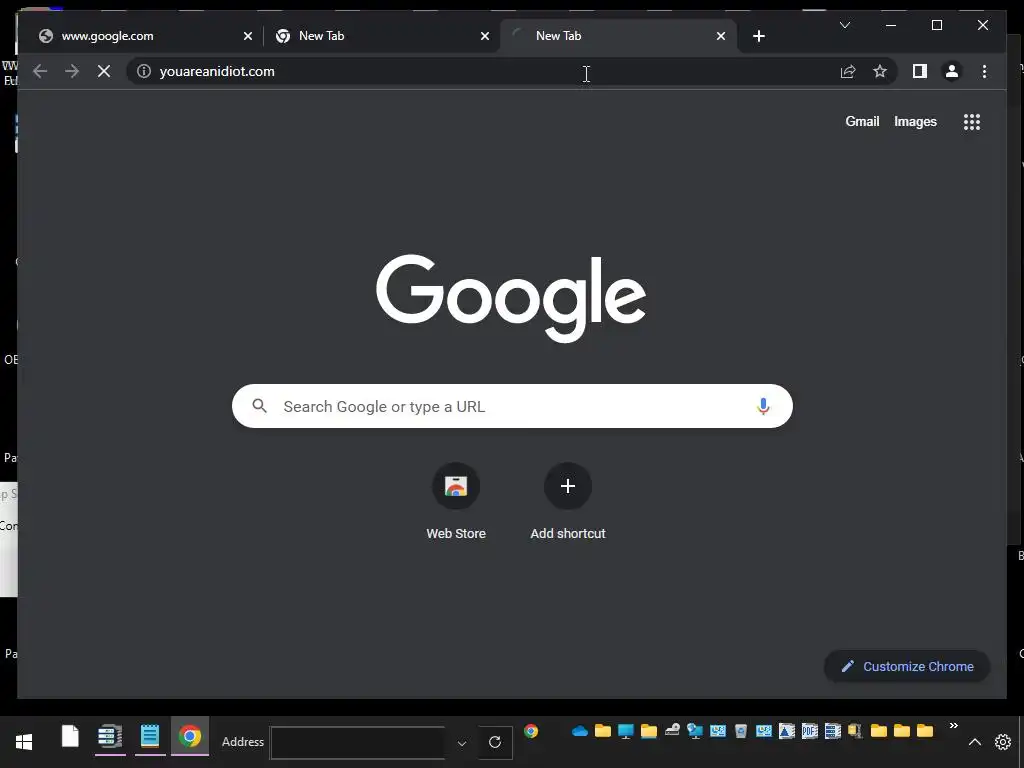This screenshot has width=1024, height=768.
Task: View site information icon in address bar
Action: coord(144,71)
